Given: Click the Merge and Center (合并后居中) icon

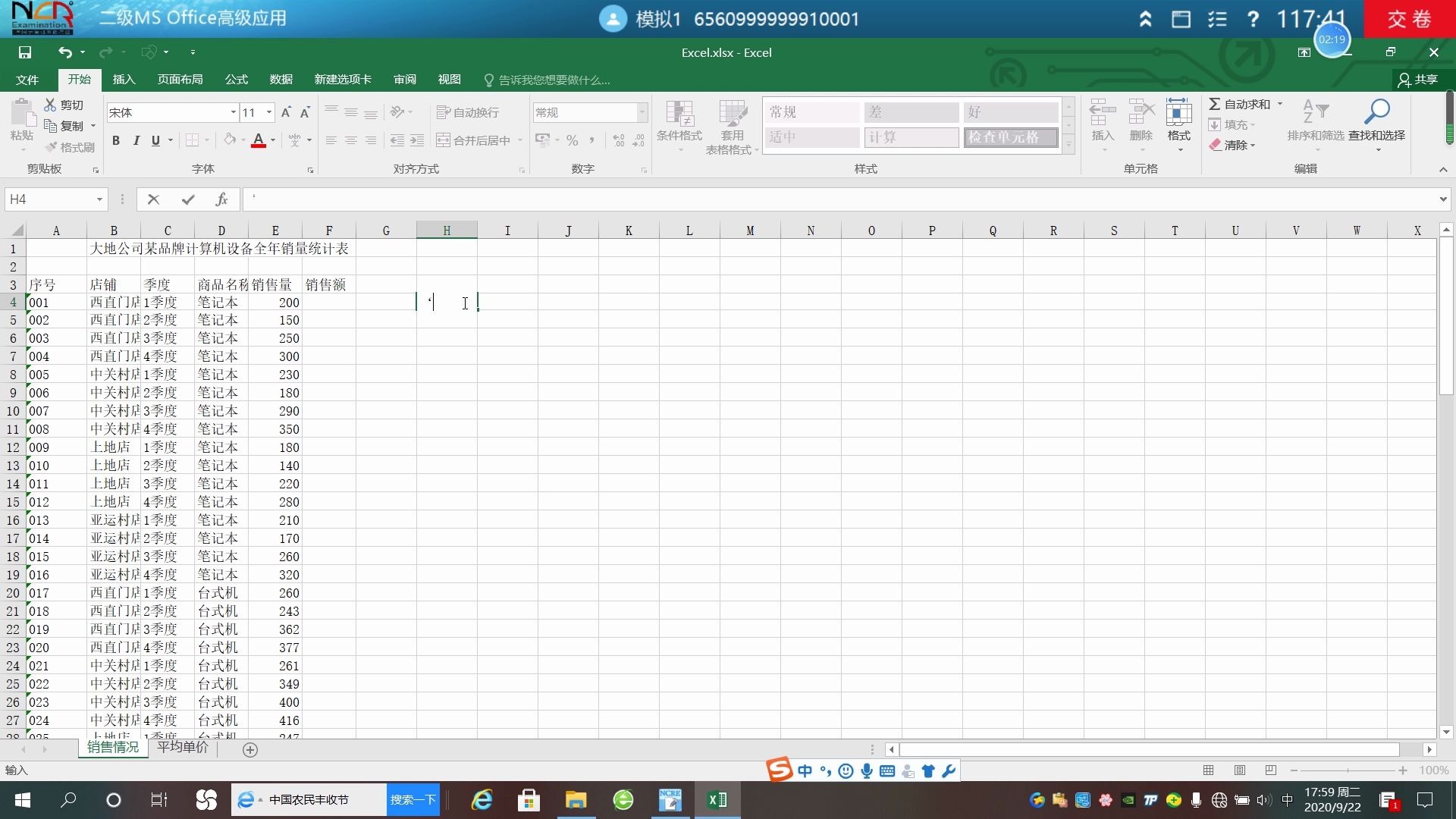Looking at the screenshot, I should pos(444,140).
